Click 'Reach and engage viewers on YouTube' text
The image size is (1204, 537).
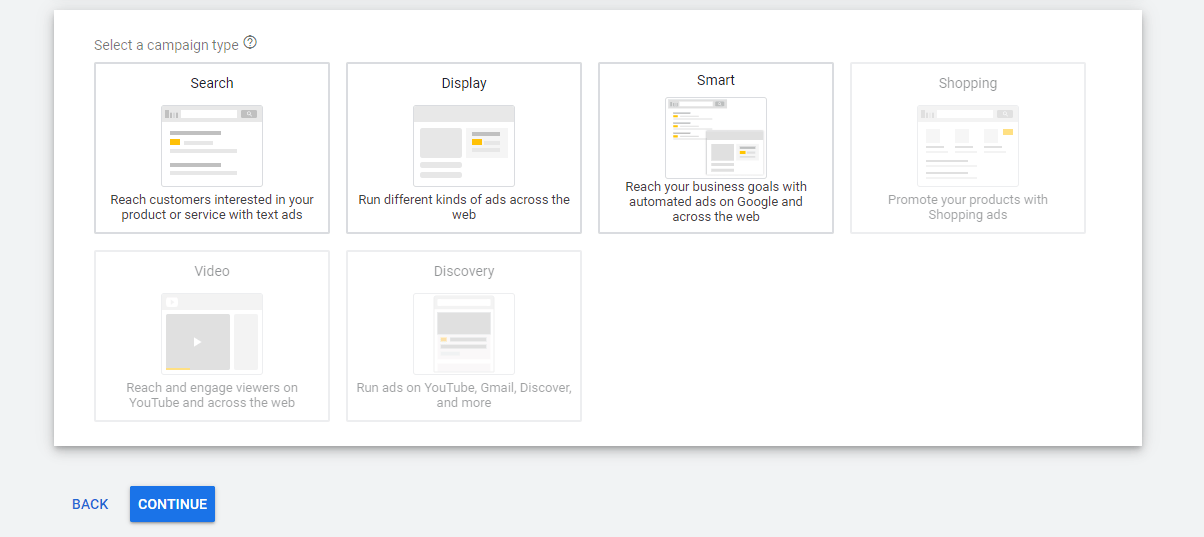(212, 395)
